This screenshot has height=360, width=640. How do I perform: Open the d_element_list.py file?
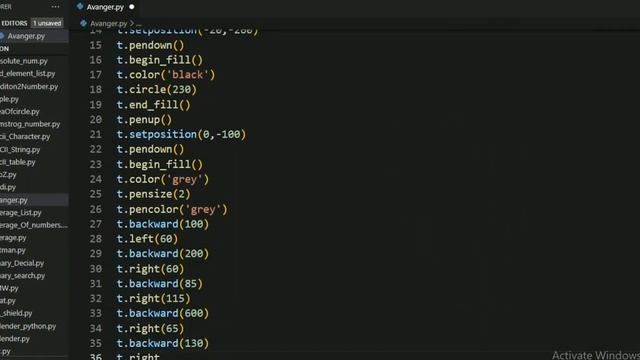[x=27, y=73]
